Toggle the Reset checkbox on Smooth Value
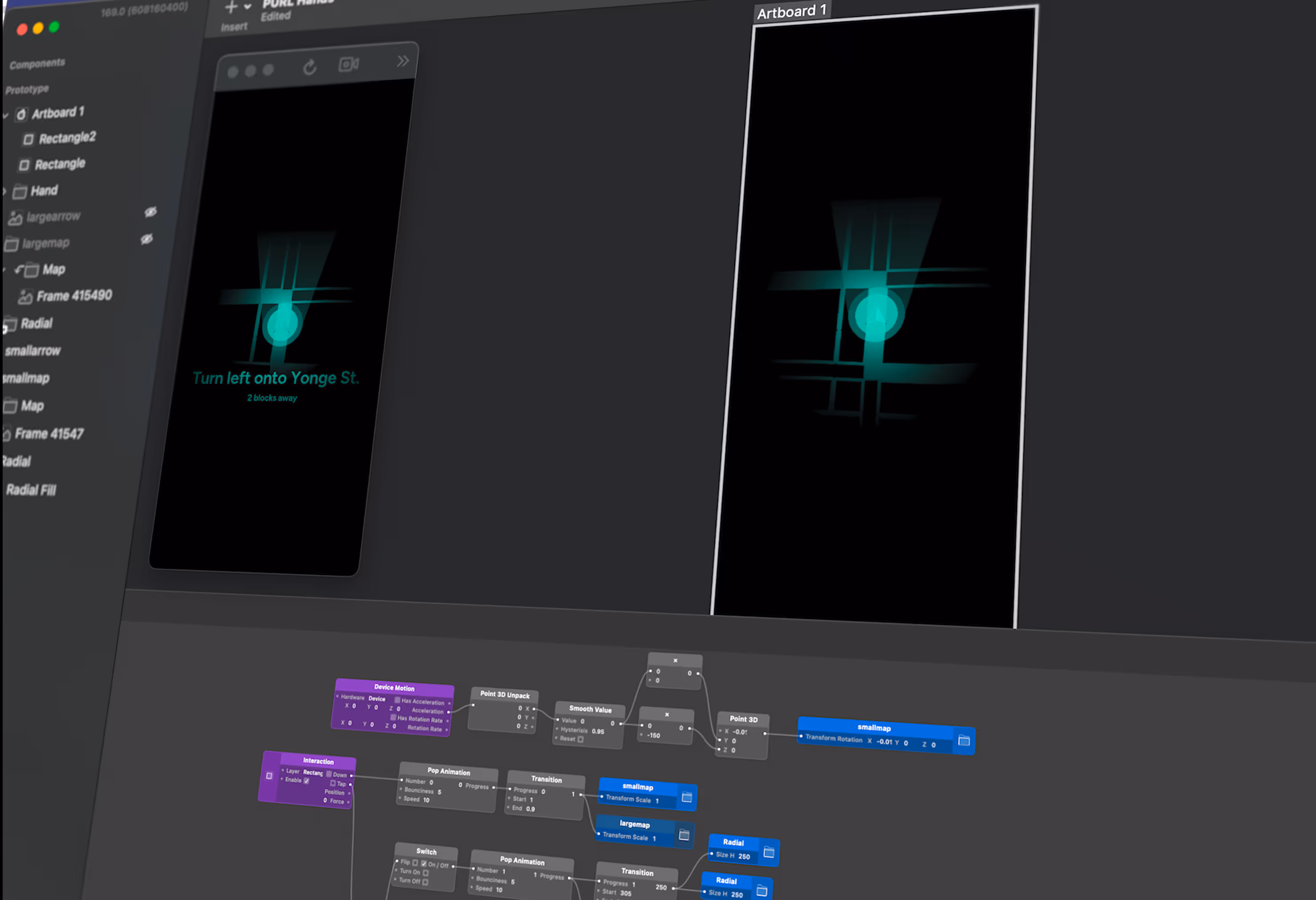The height and width of the screenshot is (900, 1316). click(580, 739)
